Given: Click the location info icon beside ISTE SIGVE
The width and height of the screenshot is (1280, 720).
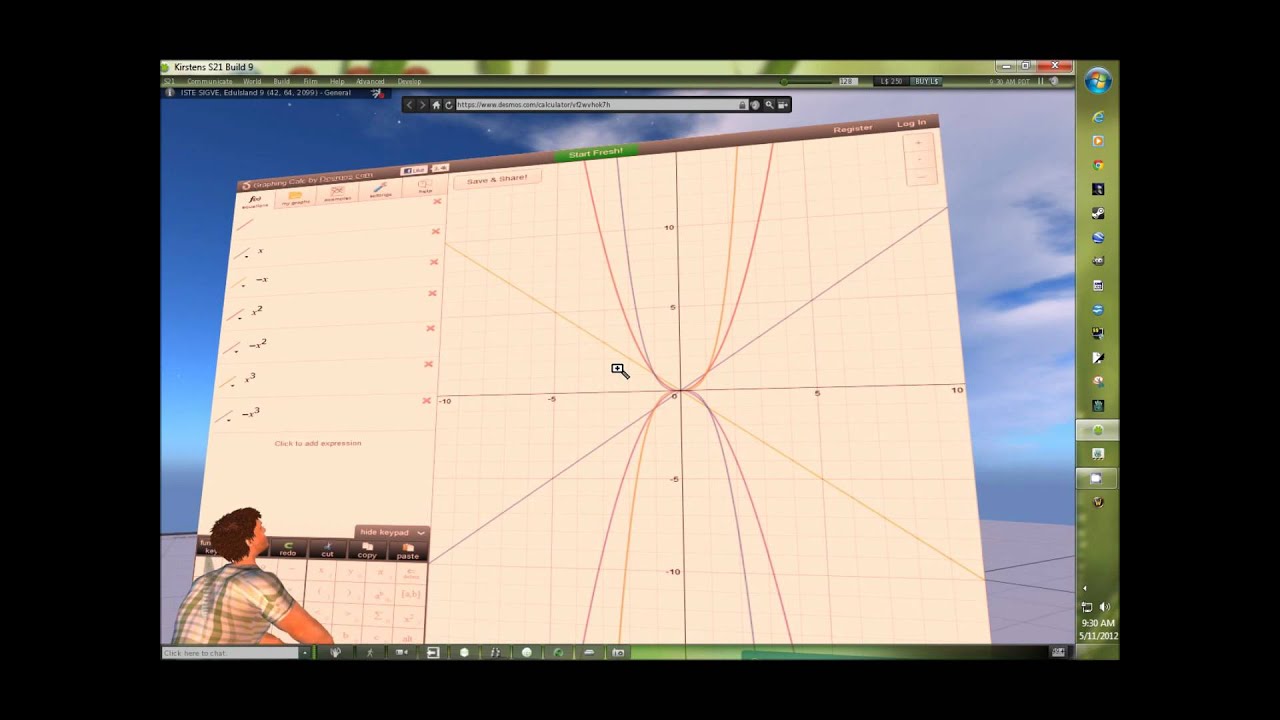Looking at the screenshot, I should [169, 93].
